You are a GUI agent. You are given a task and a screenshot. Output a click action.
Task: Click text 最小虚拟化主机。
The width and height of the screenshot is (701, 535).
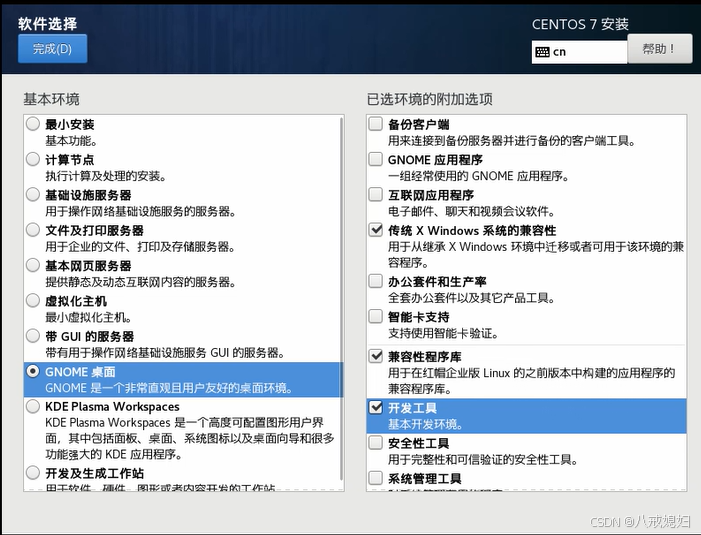click(89, 318)
